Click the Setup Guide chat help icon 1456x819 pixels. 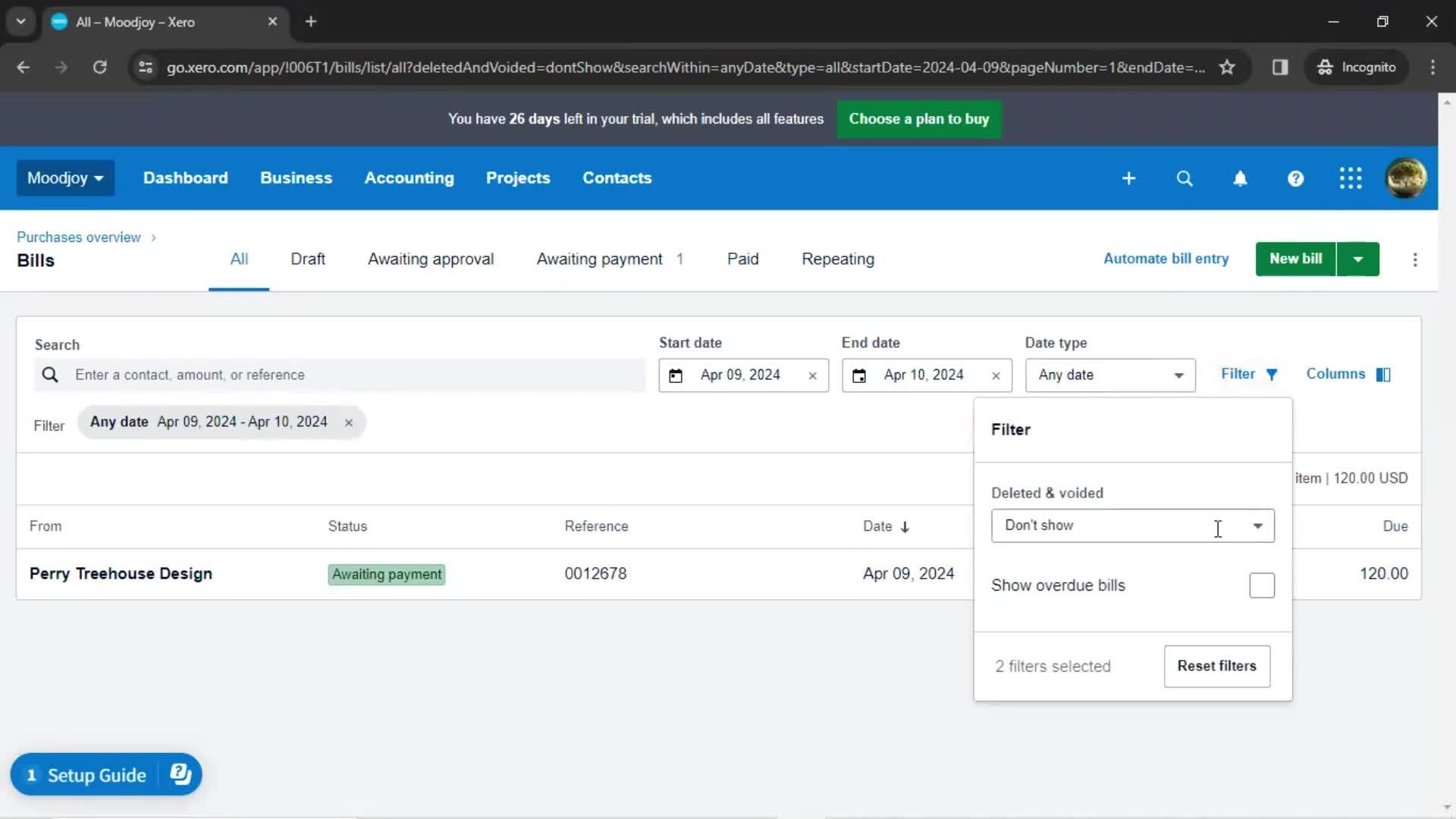[x=180, y=774]
